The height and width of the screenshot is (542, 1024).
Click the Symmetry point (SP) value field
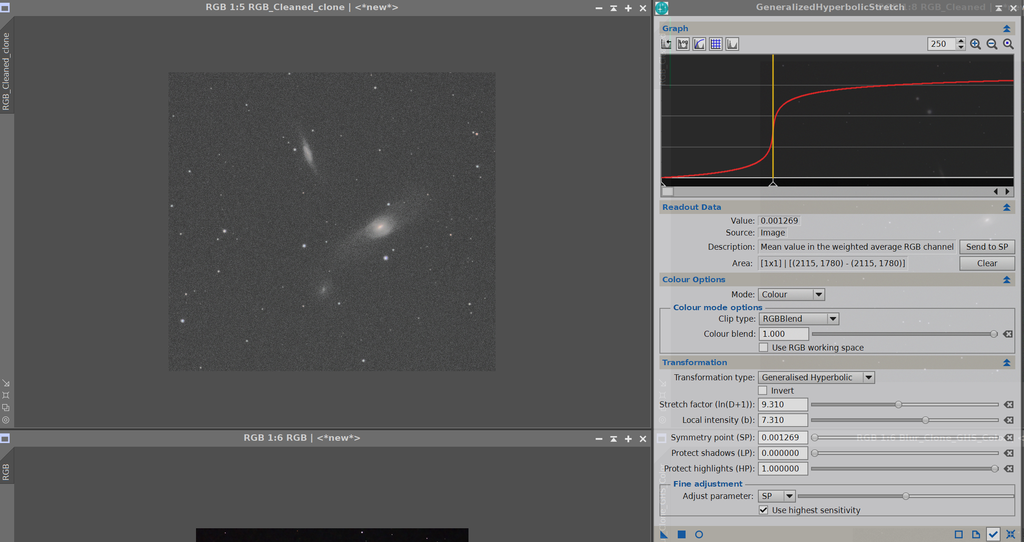pyautogui.click(x=782, y=438)
